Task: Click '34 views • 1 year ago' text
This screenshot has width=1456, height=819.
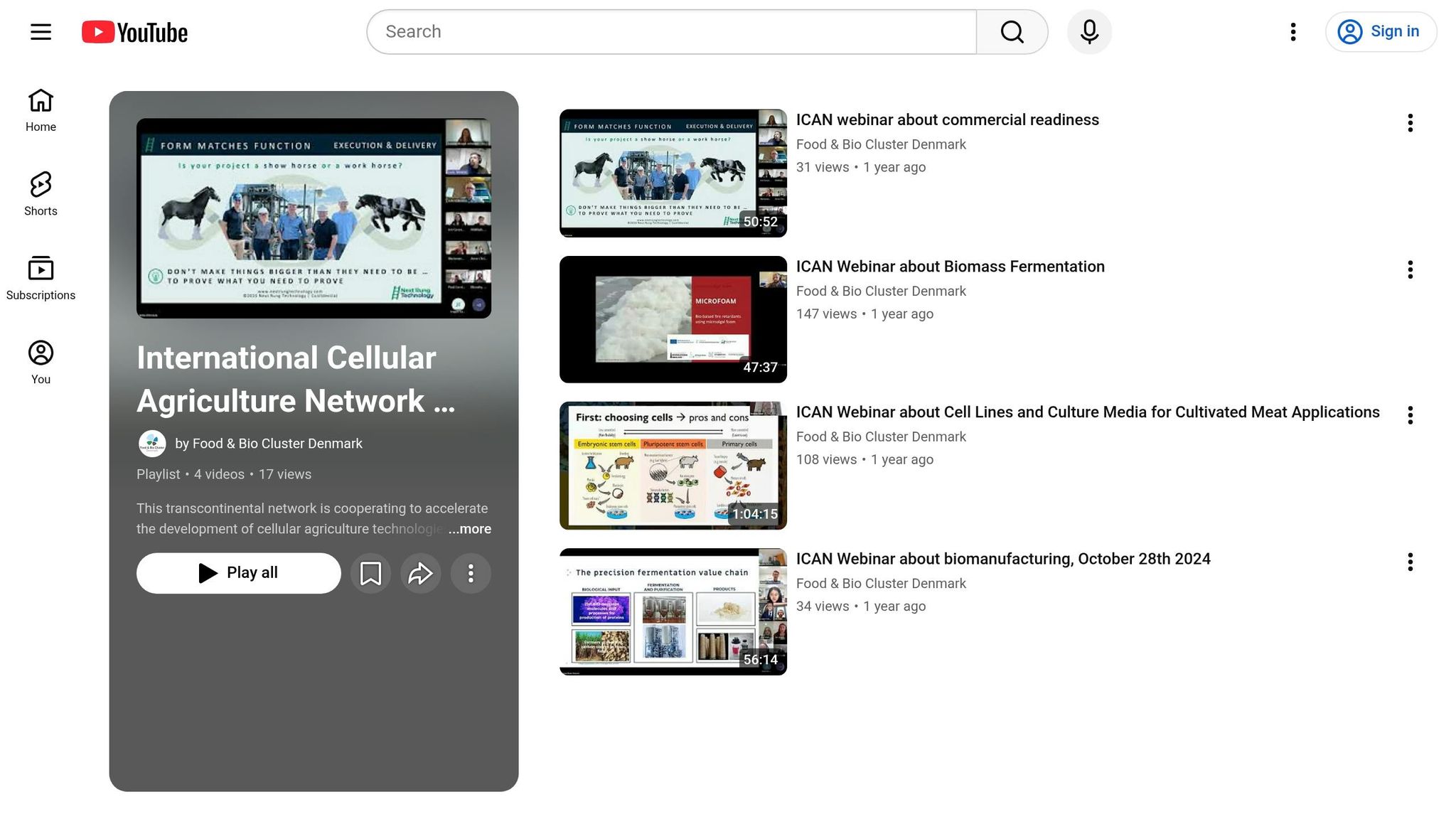Action: coord(861,606)
